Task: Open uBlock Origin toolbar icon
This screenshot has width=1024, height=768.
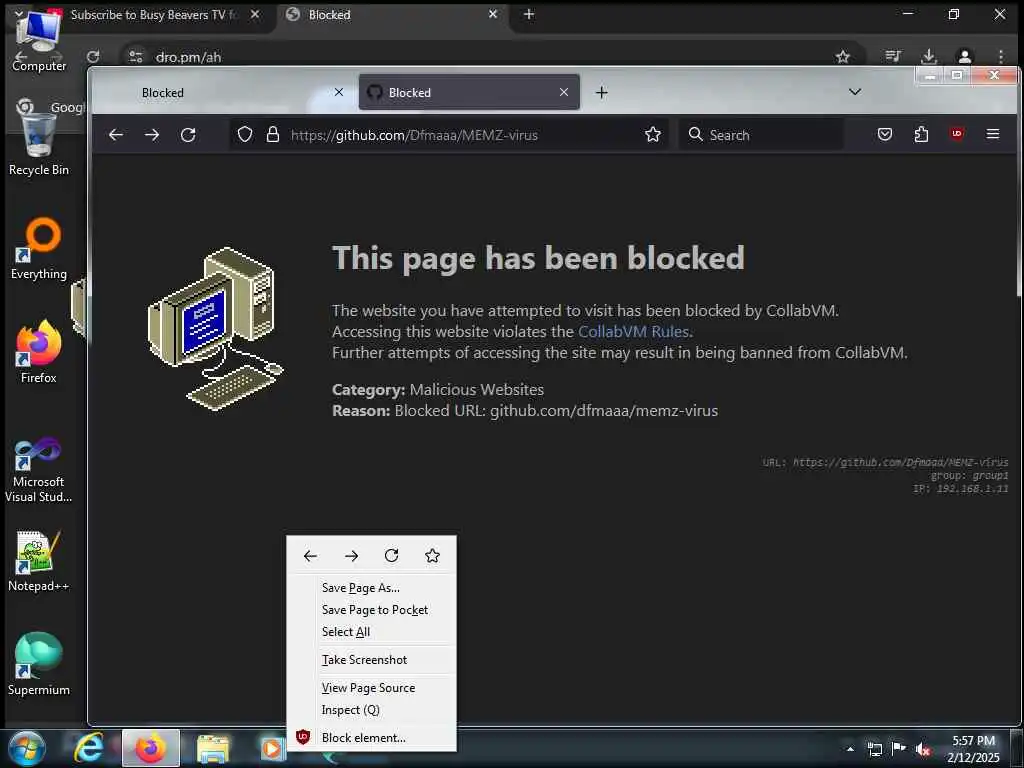Action: (957, 134)
